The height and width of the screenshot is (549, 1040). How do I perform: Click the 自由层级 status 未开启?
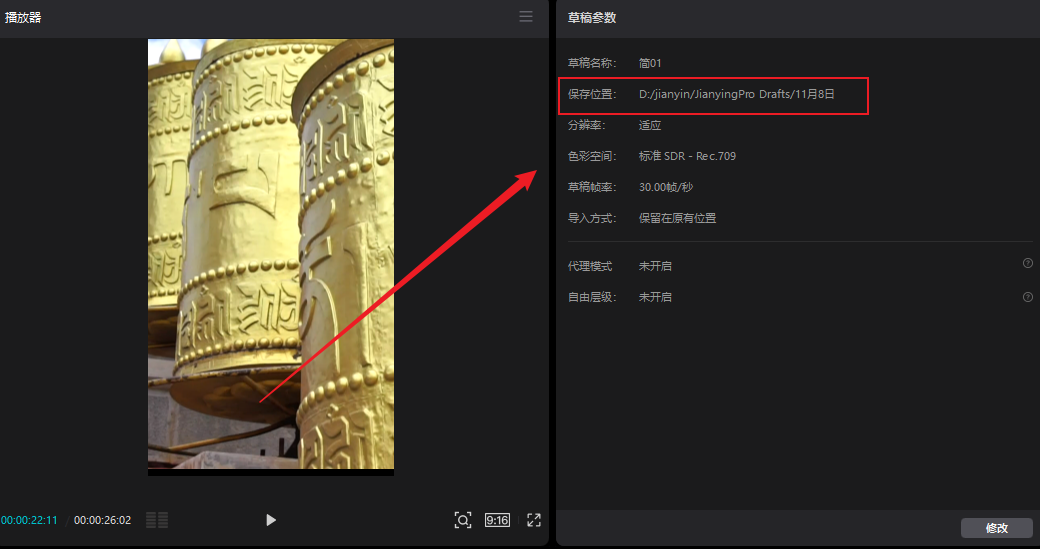click(655, 297)
